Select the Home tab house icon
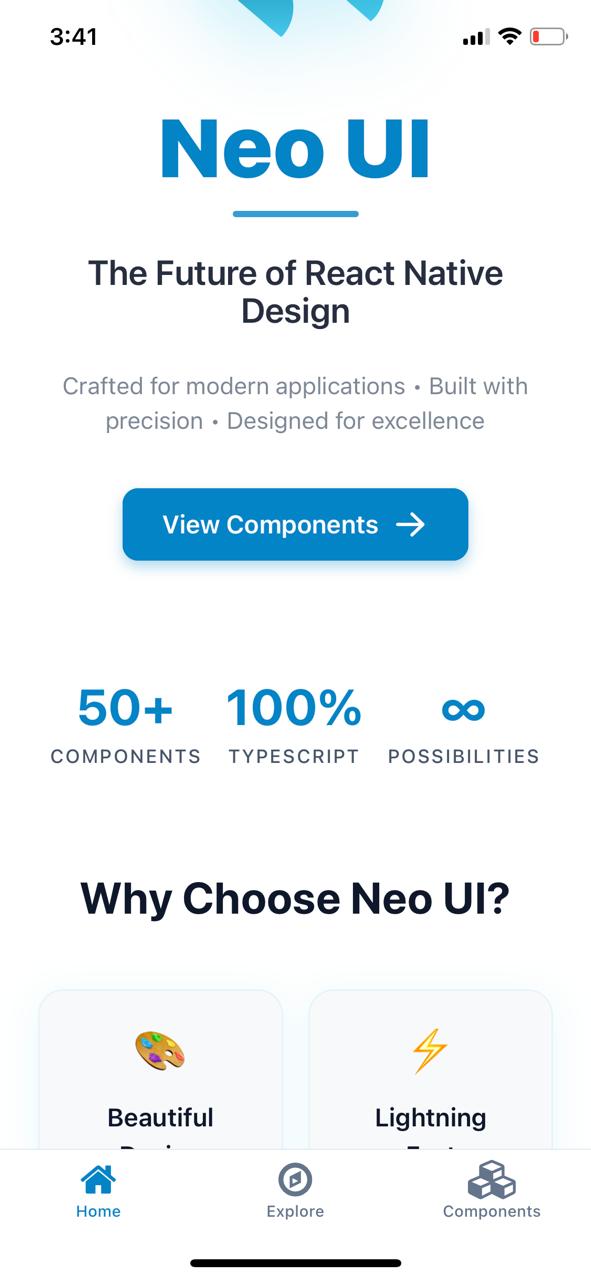 [x=97, y=1180]
